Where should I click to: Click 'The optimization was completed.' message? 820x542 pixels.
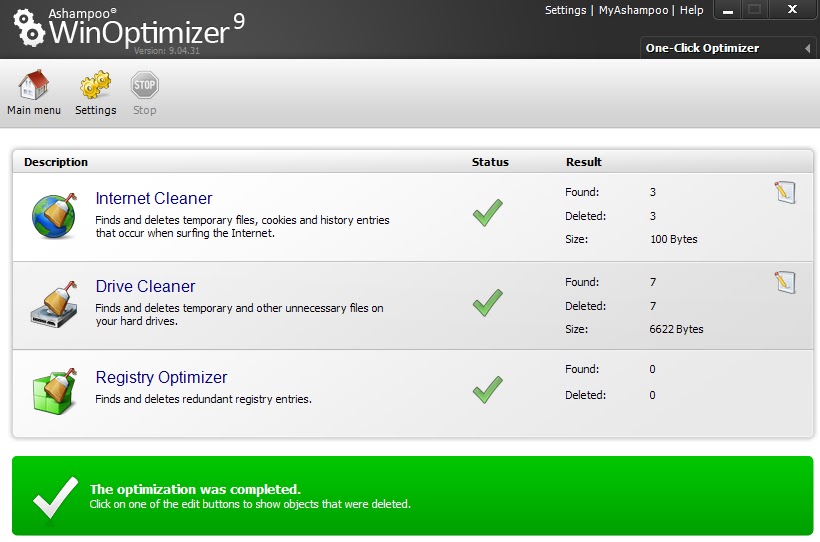point(195,489)
